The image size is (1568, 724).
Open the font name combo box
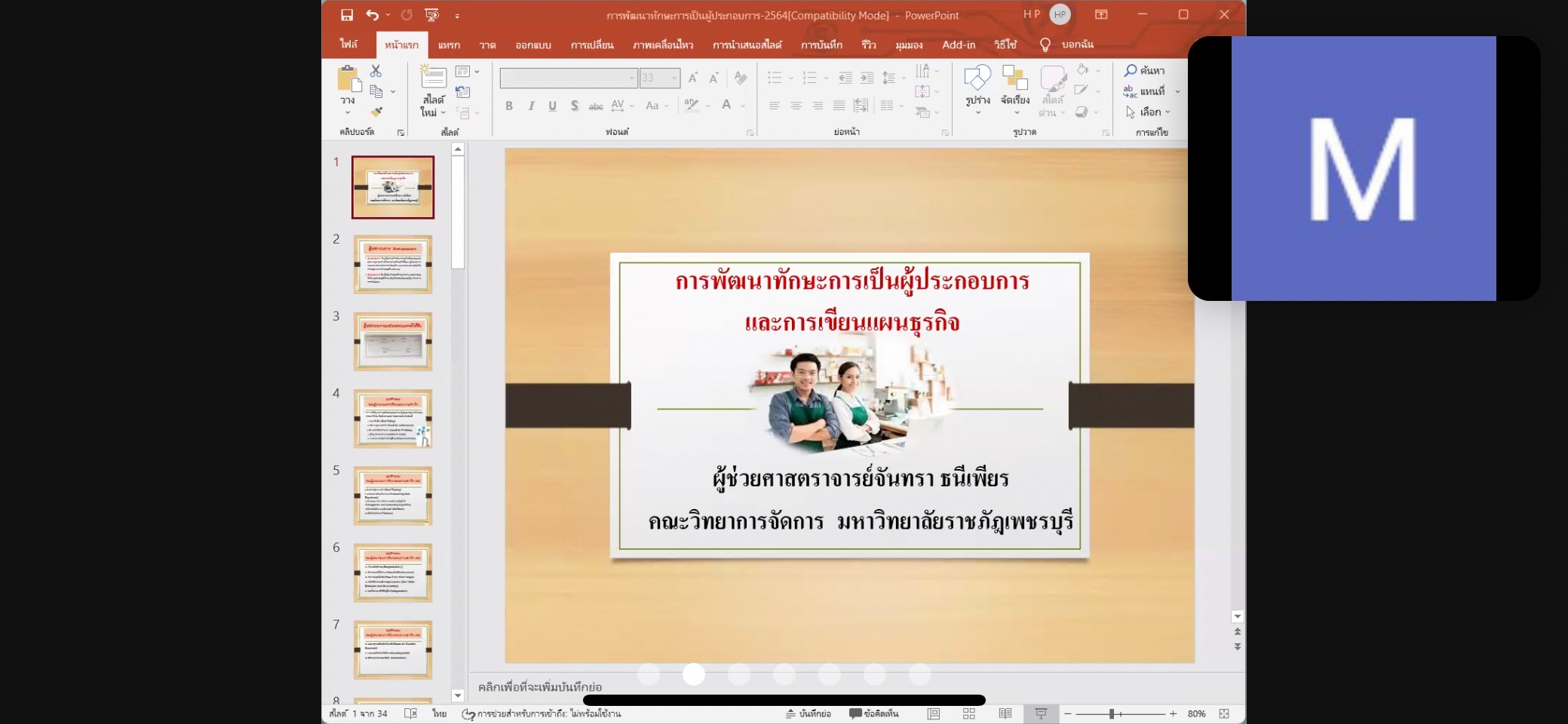click(x=569, y=78)
